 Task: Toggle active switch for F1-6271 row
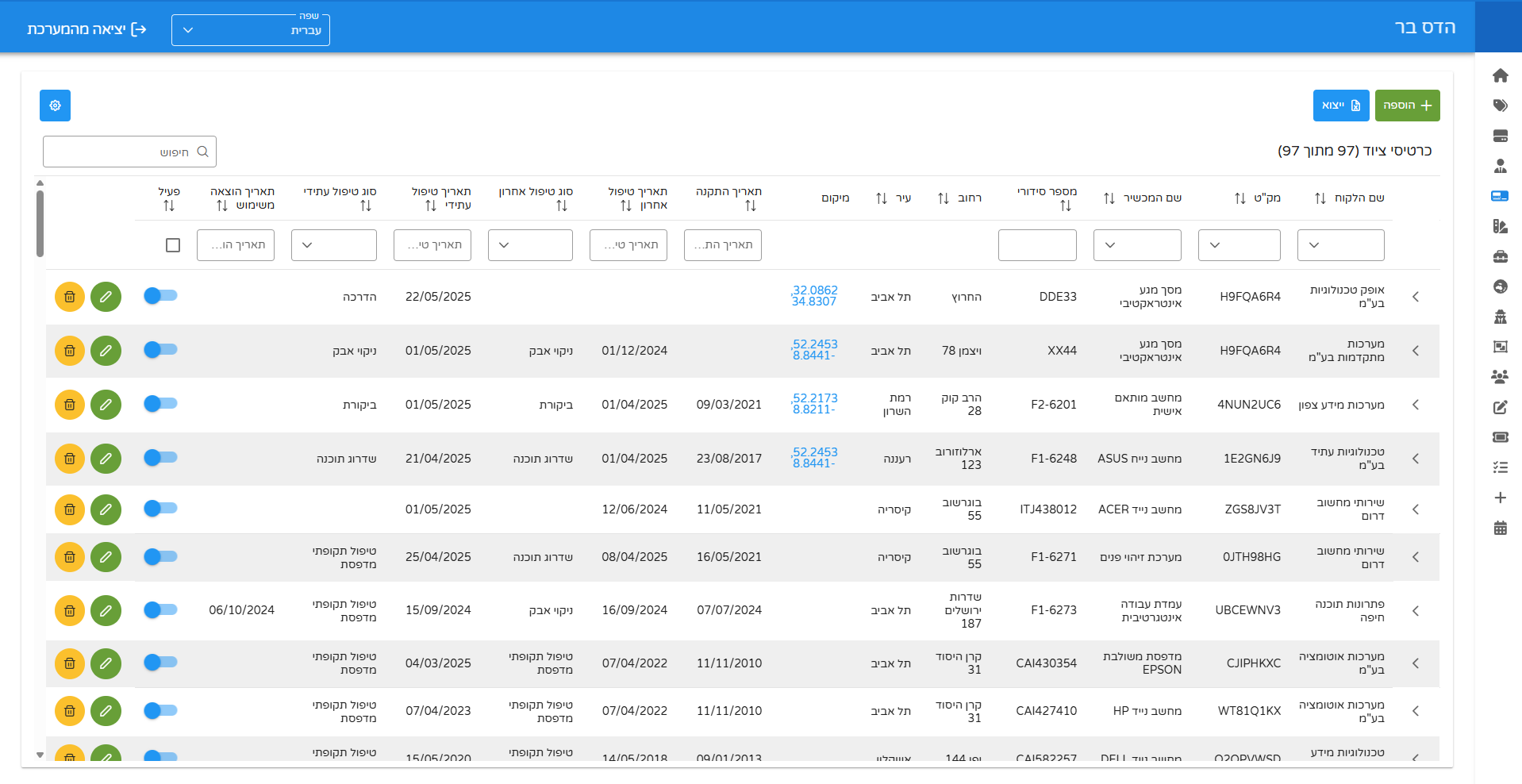pyautogui.click(x=160, y=557)
